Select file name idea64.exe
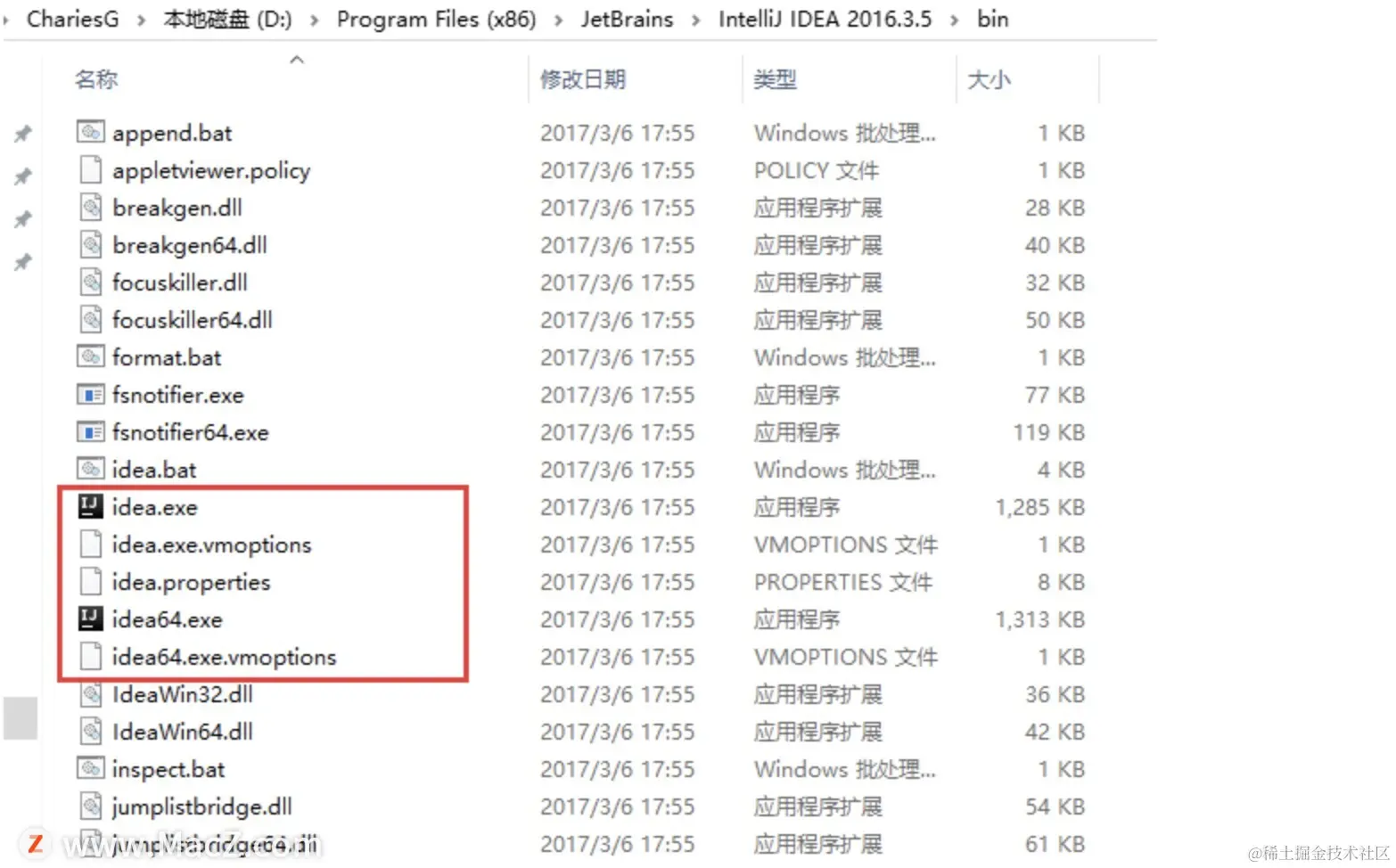 click(x=168, y=619)
